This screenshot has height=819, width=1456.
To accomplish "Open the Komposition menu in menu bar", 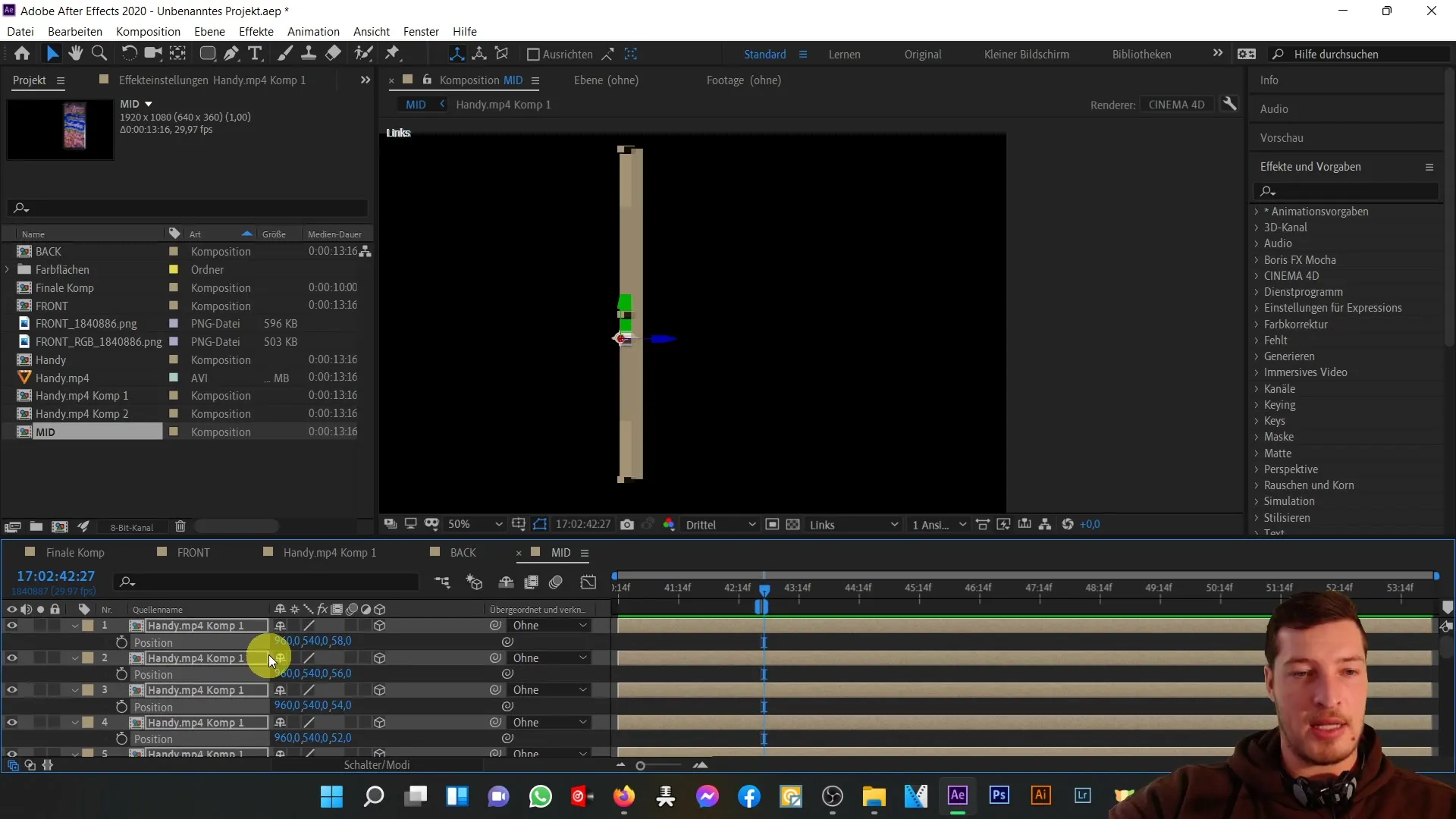I will coord(148,31).
